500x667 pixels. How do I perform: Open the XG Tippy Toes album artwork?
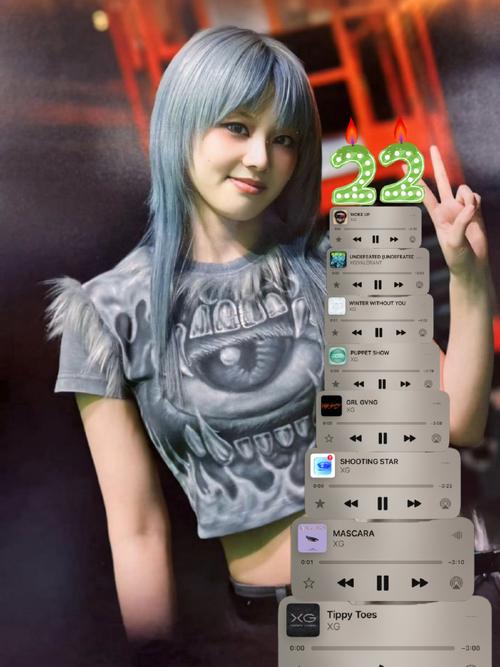(303, 620)
